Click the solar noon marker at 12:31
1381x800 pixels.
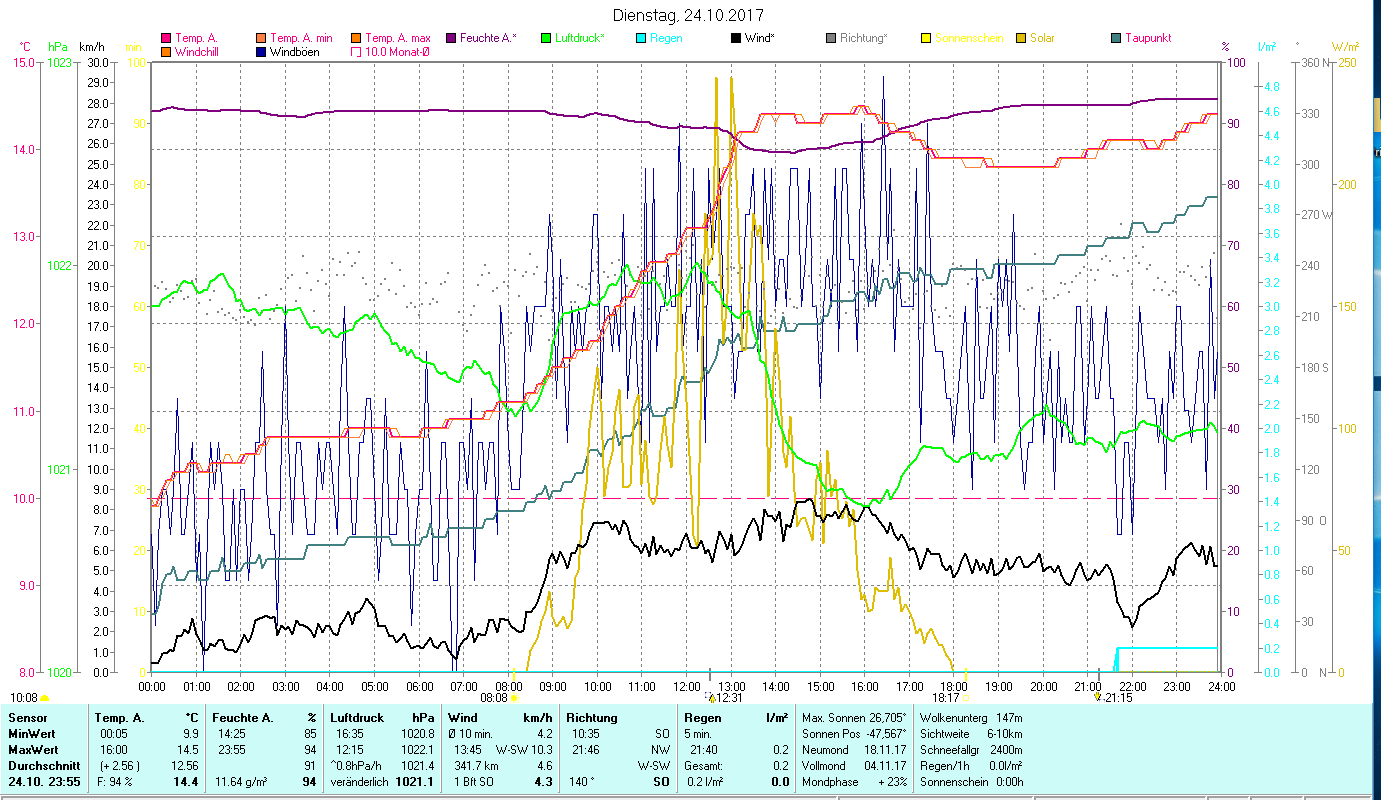coord(711,697)
